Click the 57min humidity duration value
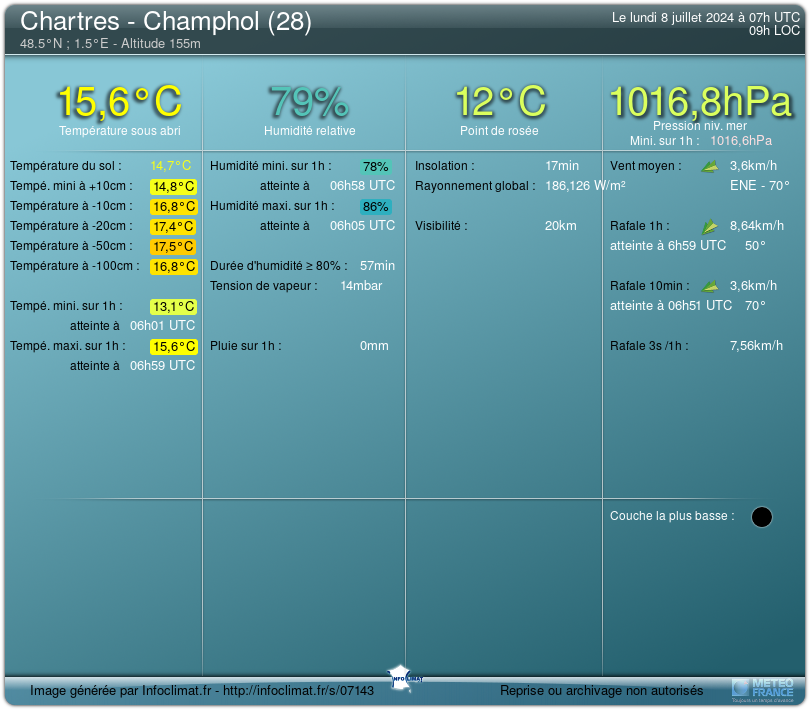This screenshot has height=710, width=810. 377,266
